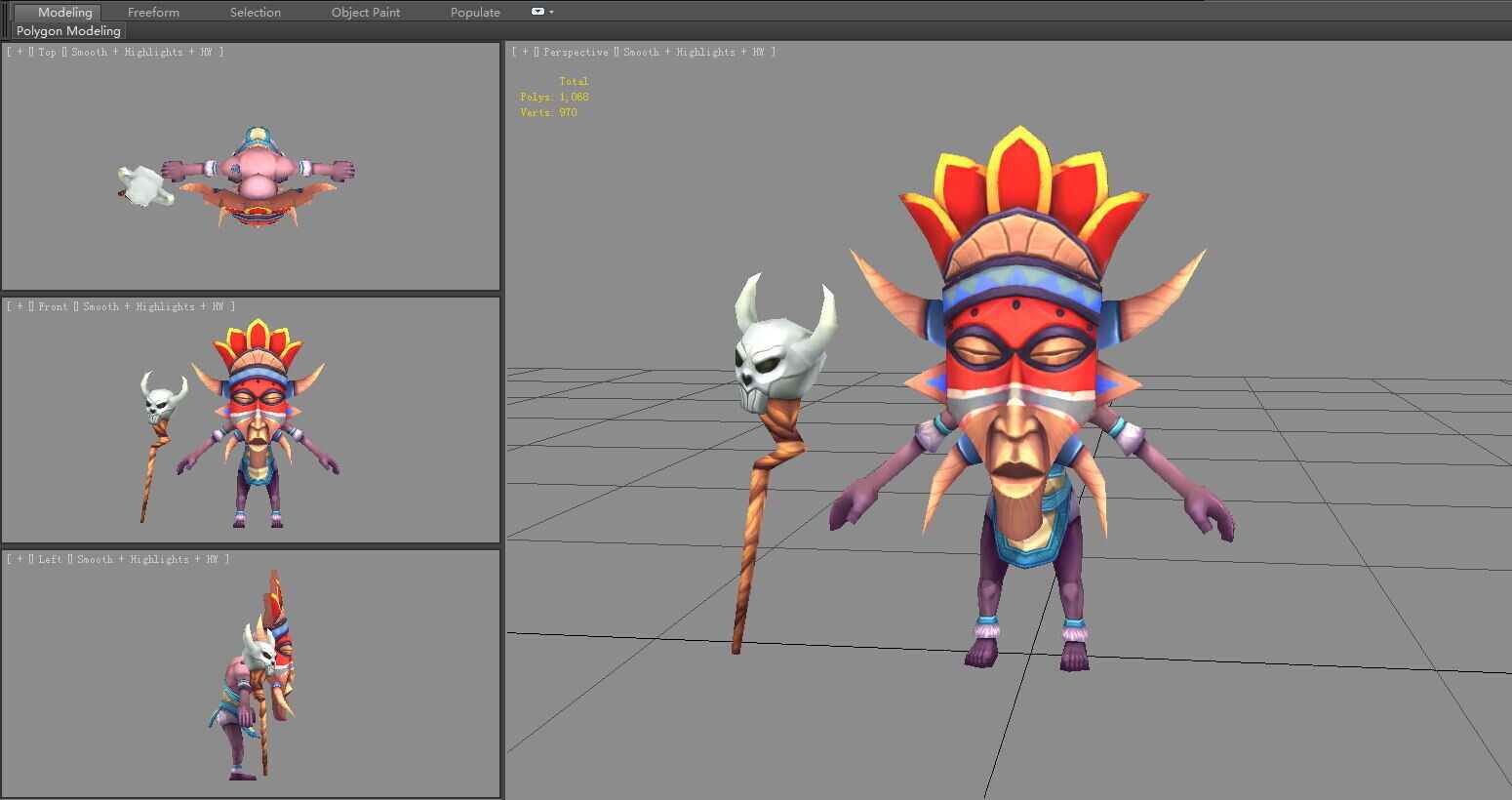Image resolution: width=1512 pixels, height=800 pixels.
Task: Click the yellow Total statistics label
Action: click(x=574, y=81)
